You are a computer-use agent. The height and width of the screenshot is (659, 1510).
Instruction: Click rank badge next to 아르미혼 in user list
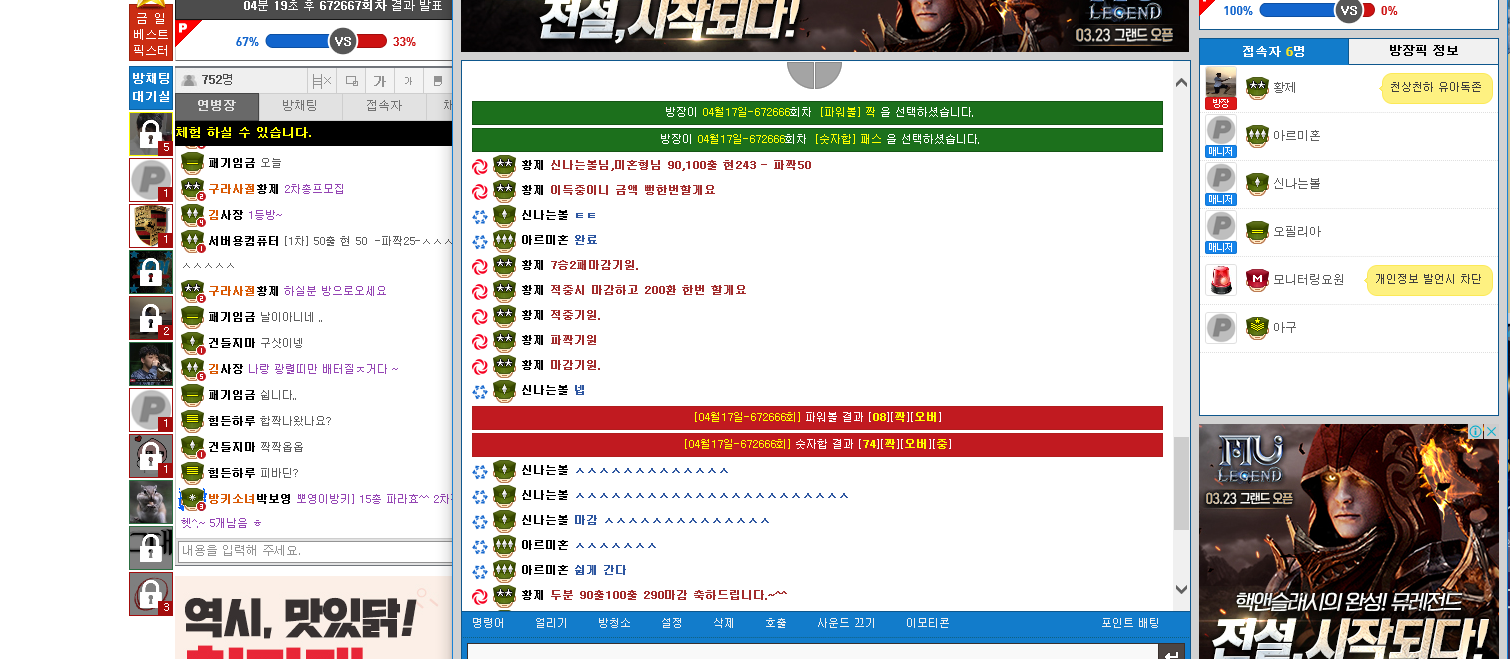point(1257,135)
